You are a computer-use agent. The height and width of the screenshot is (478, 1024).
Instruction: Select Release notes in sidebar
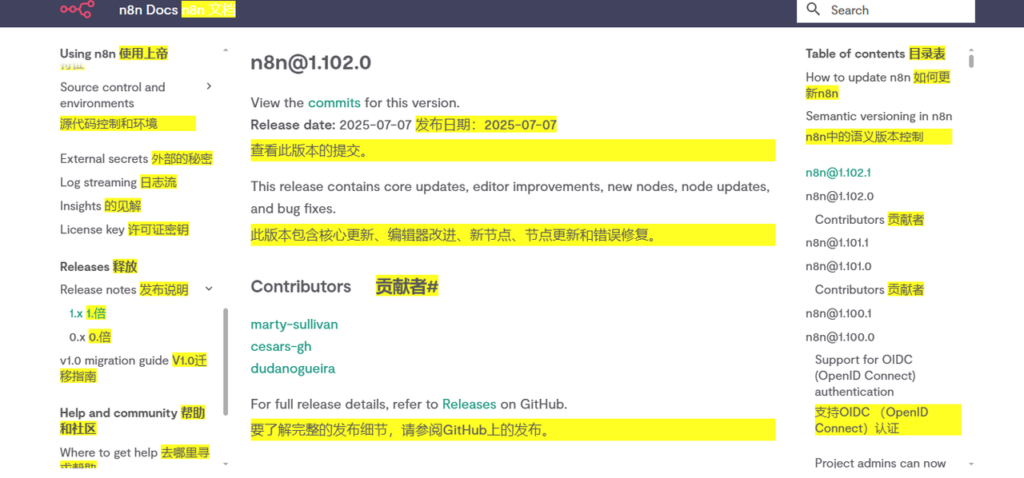[x=98, y=289]
